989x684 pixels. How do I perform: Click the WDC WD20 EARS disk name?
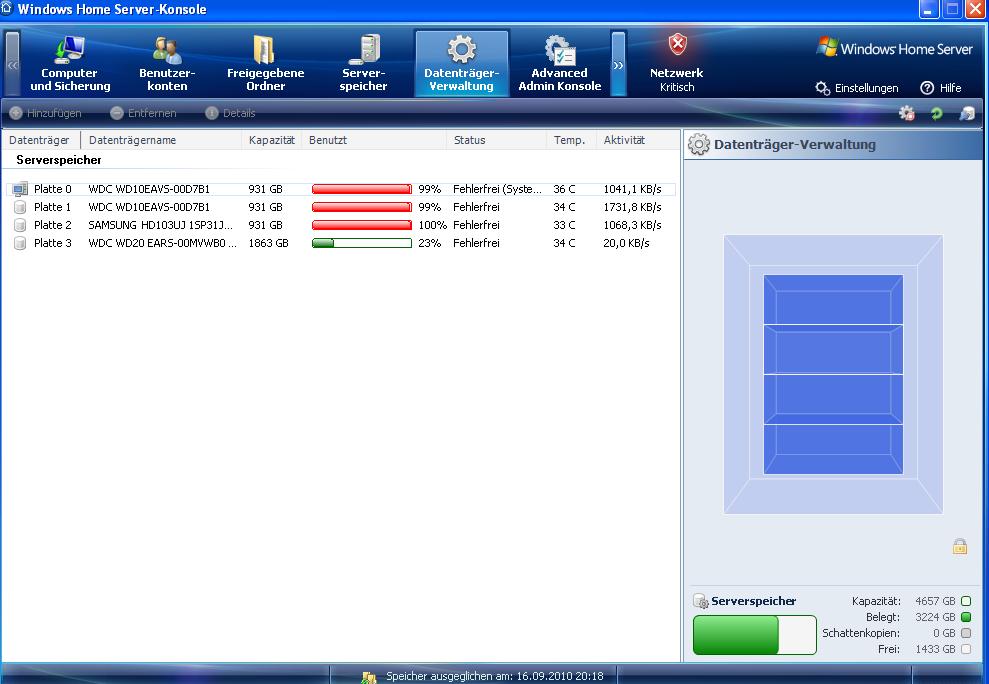162,243
